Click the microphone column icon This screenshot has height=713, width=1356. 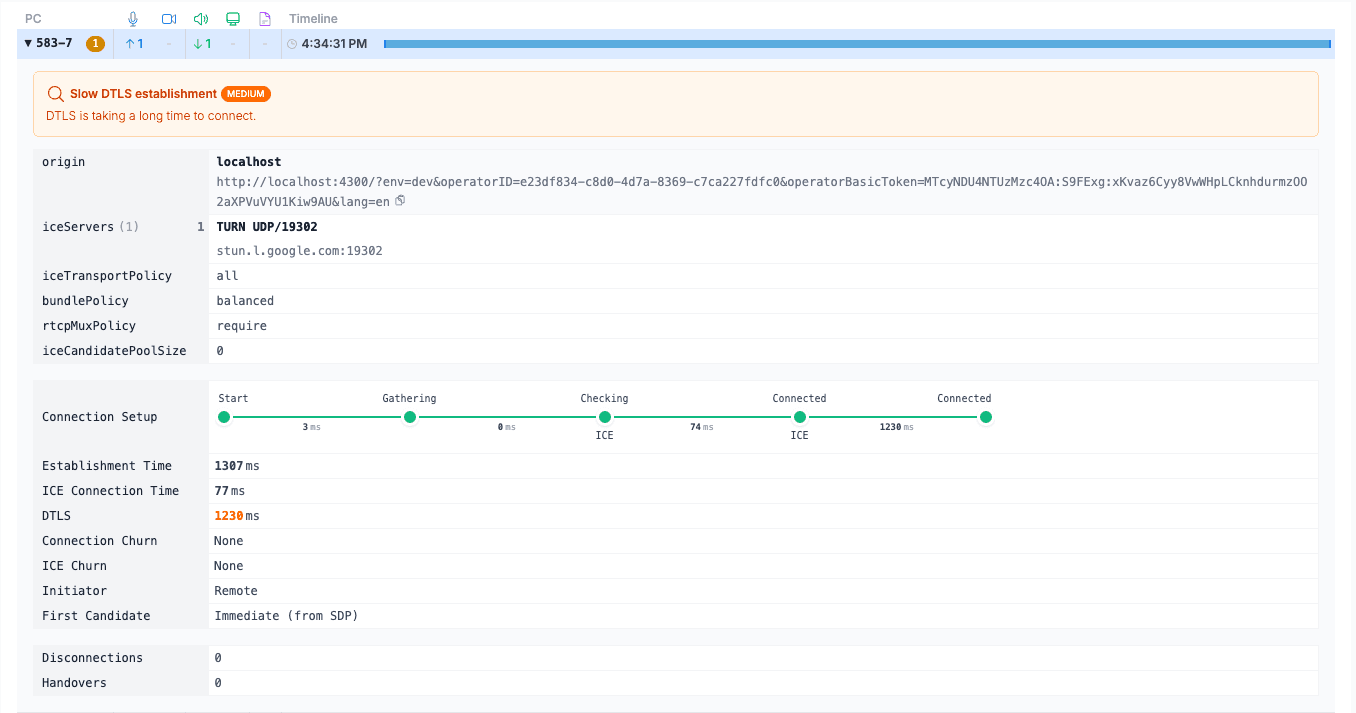coord(133,19)
